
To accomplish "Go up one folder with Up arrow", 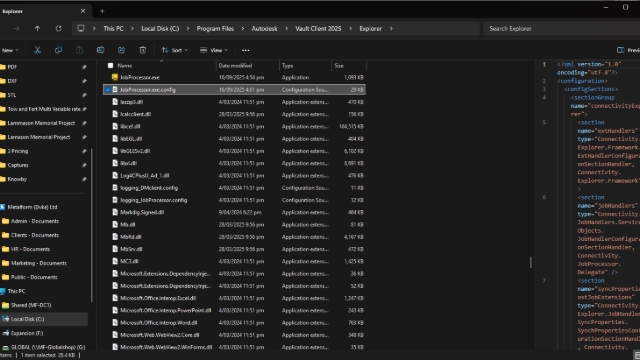I will point(37,29).
